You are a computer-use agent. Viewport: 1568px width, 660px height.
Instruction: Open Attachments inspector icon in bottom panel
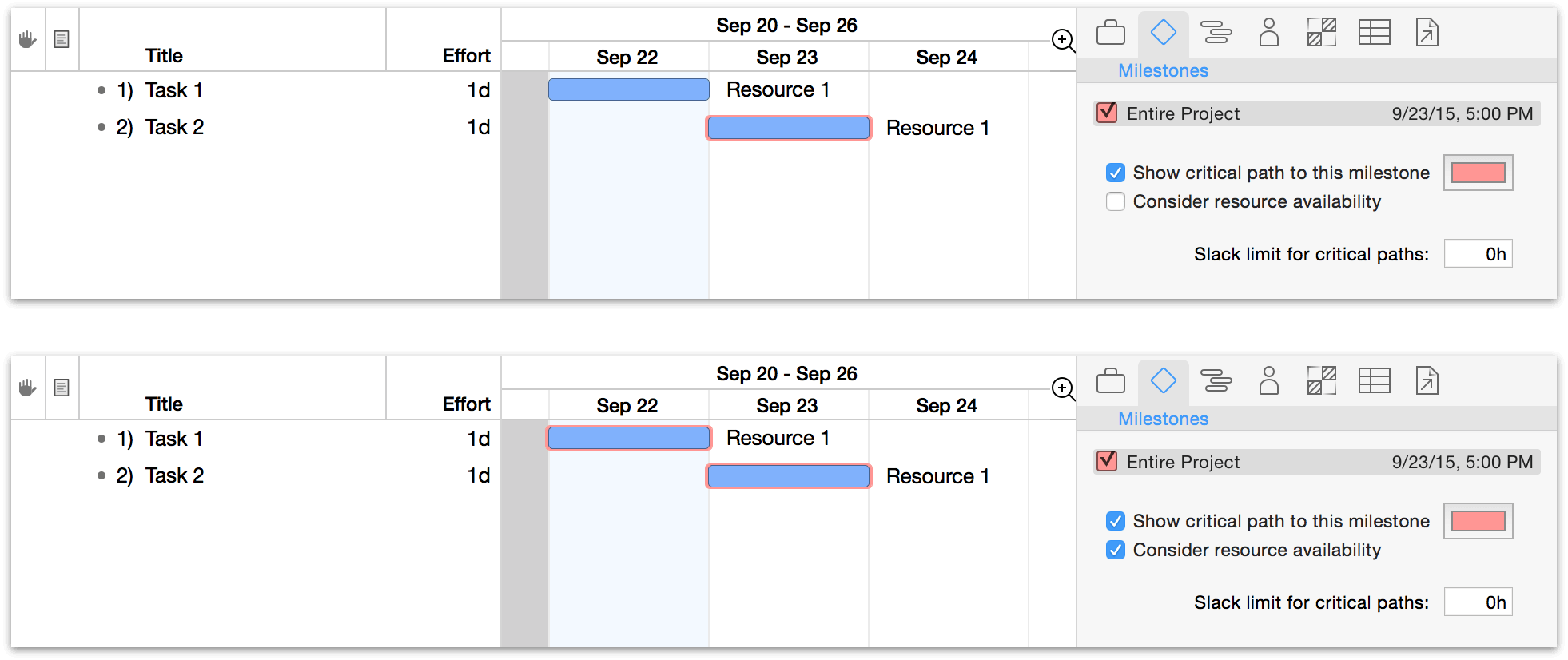1427,381
